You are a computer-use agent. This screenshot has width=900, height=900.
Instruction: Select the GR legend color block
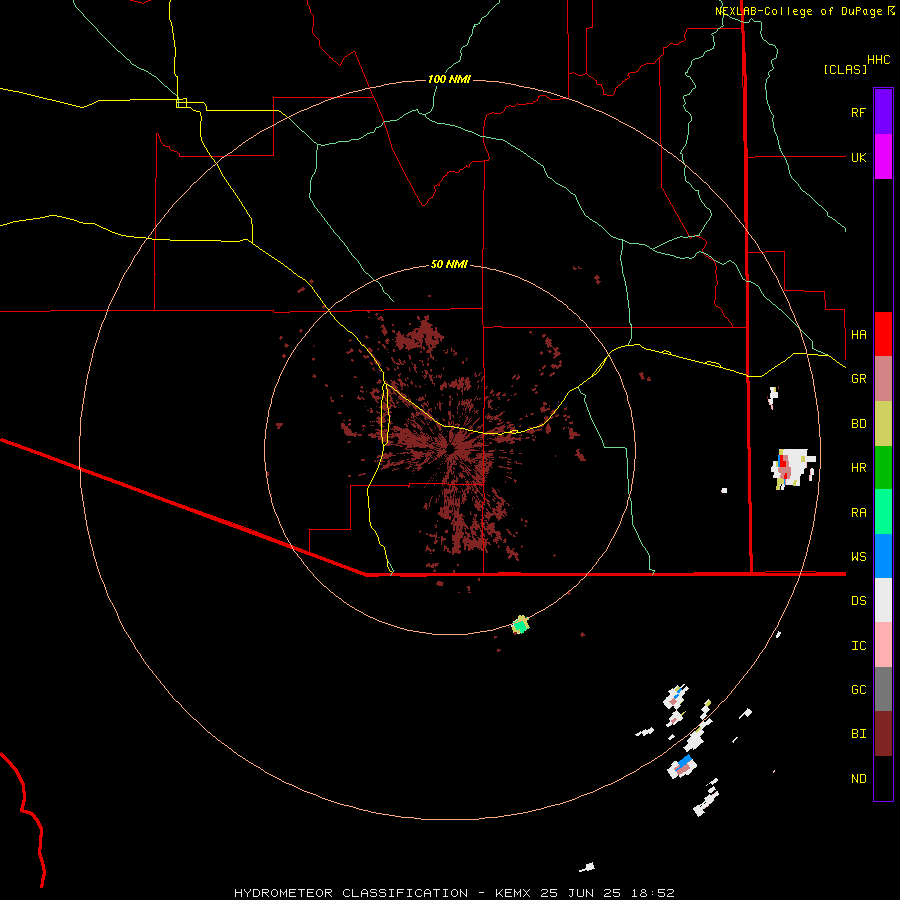pos(883,379)
